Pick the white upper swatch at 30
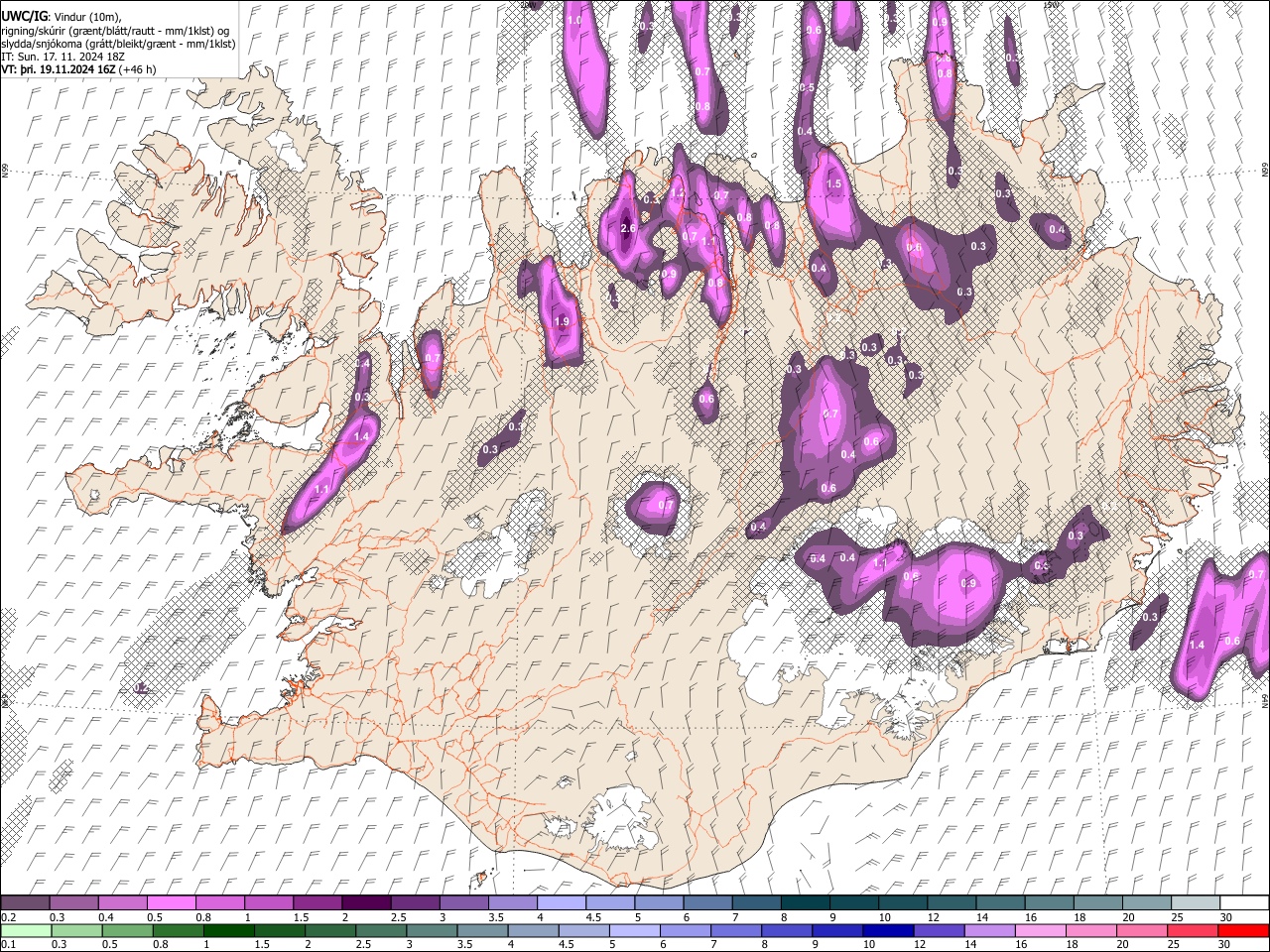 tap(1245, 903)
